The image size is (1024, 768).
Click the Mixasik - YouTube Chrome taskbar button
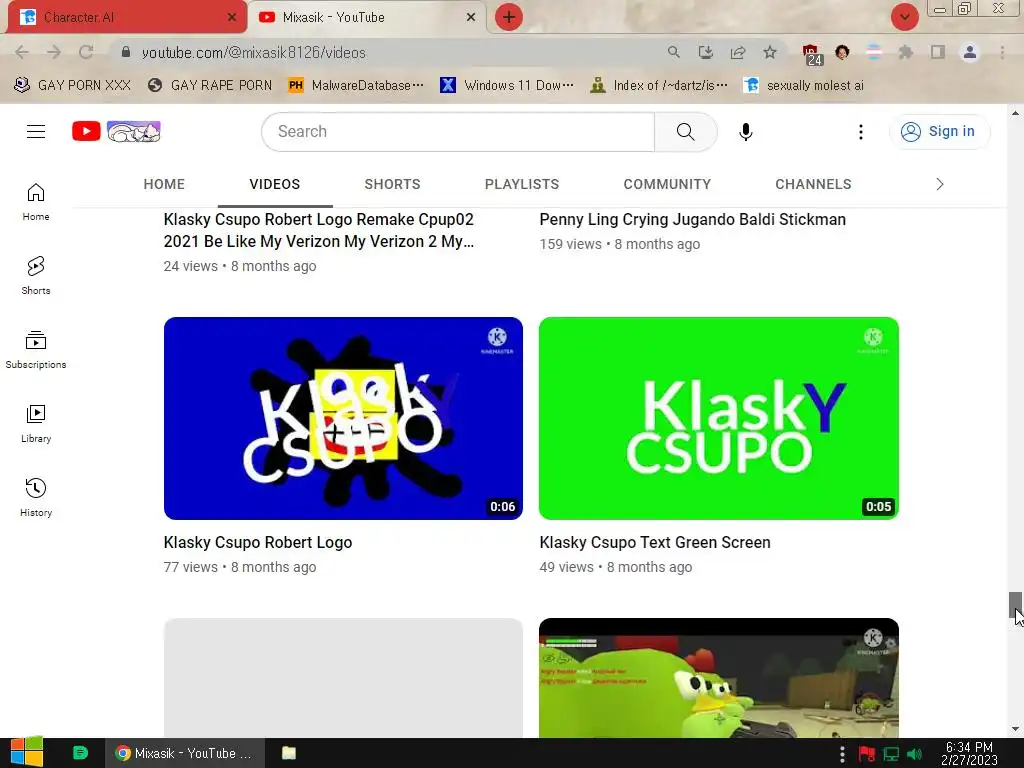tap(185, 753)
